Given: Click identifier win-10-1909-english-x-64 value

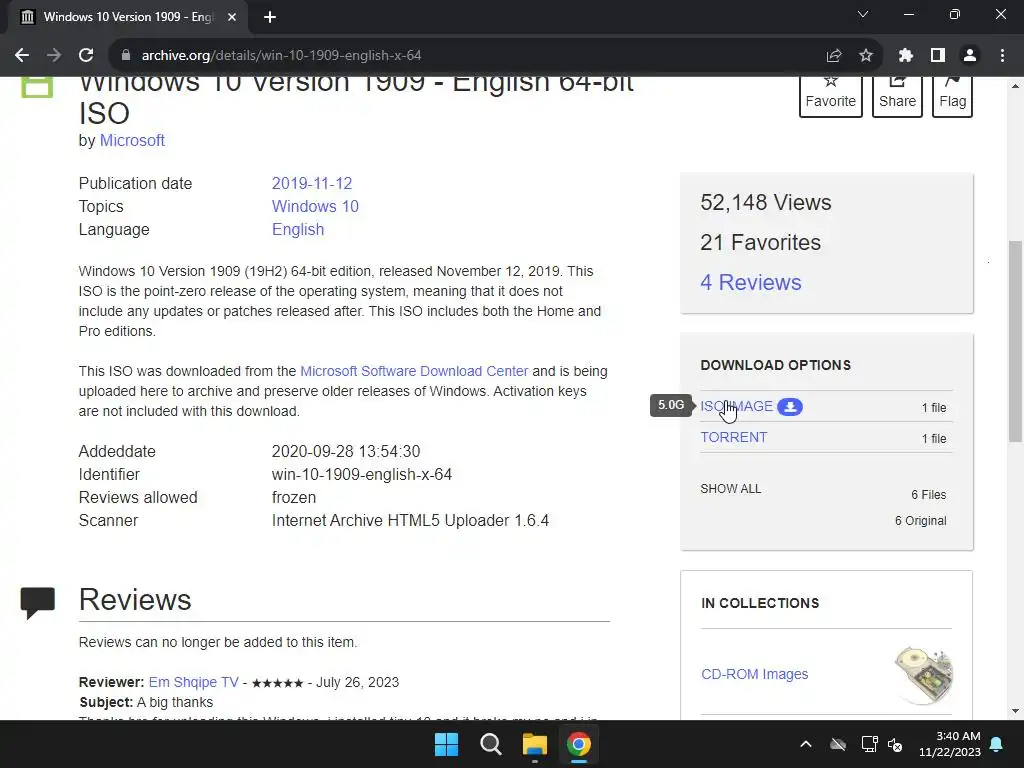Looking at the screenshot, I should [362, 474].
